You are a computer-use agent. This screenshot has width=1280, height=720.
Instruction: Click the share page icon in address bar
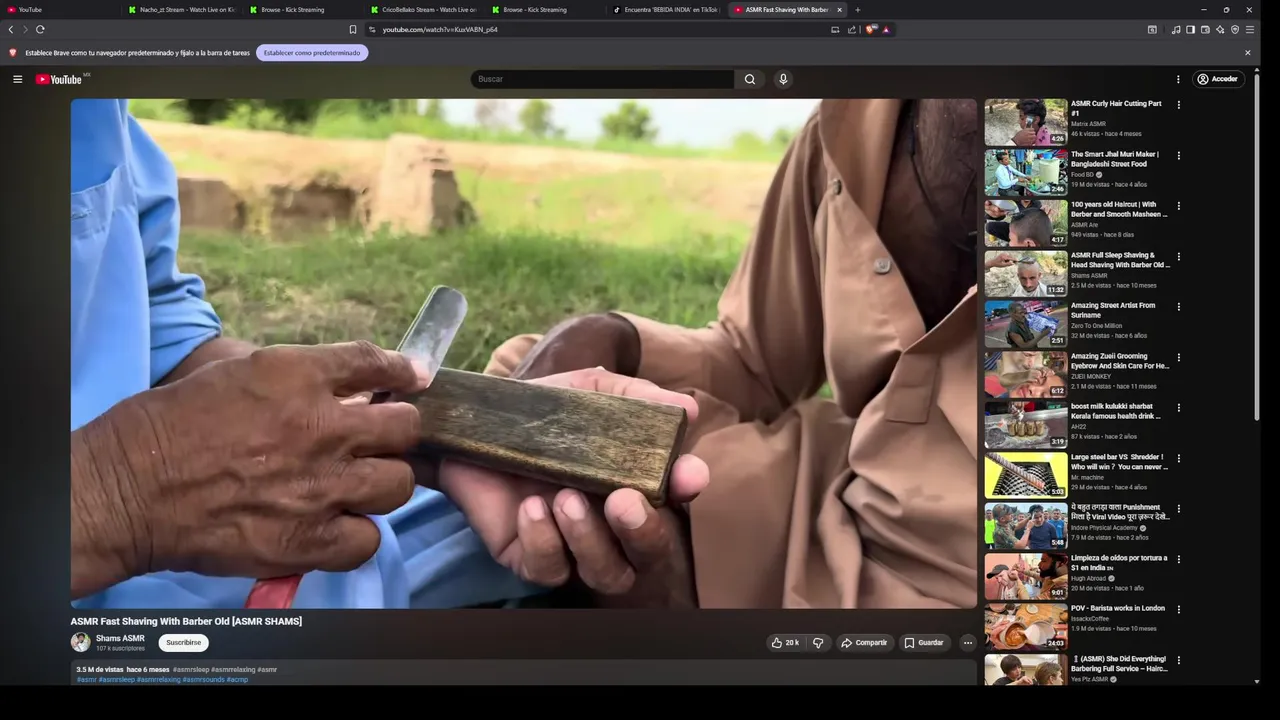tap(852, 29)
